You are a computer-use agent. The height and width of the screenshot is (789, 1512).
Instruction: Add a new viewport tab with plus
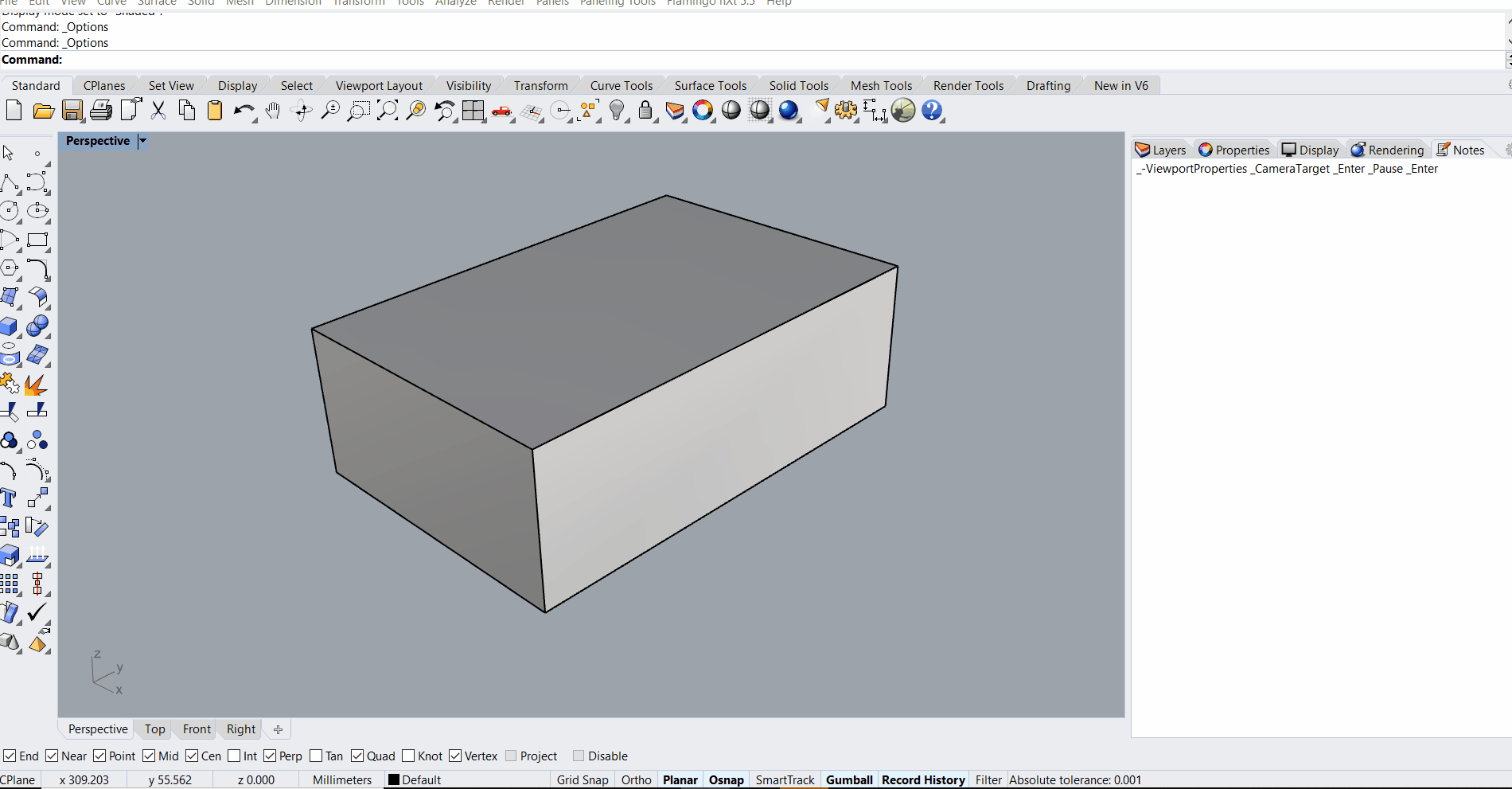tap(278, 729)
